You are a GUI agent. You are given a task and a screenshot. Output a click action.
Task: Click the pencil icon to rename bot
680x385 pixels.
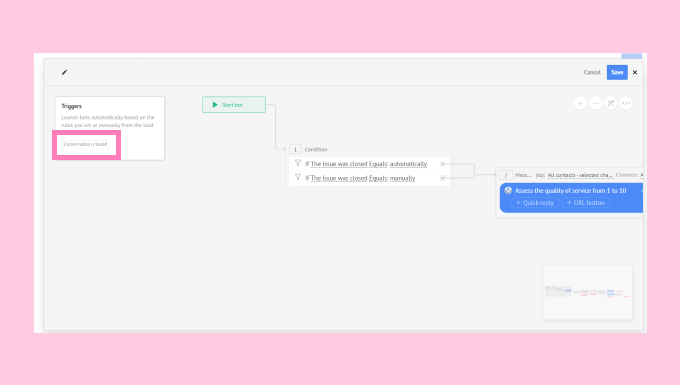[65, 72]
